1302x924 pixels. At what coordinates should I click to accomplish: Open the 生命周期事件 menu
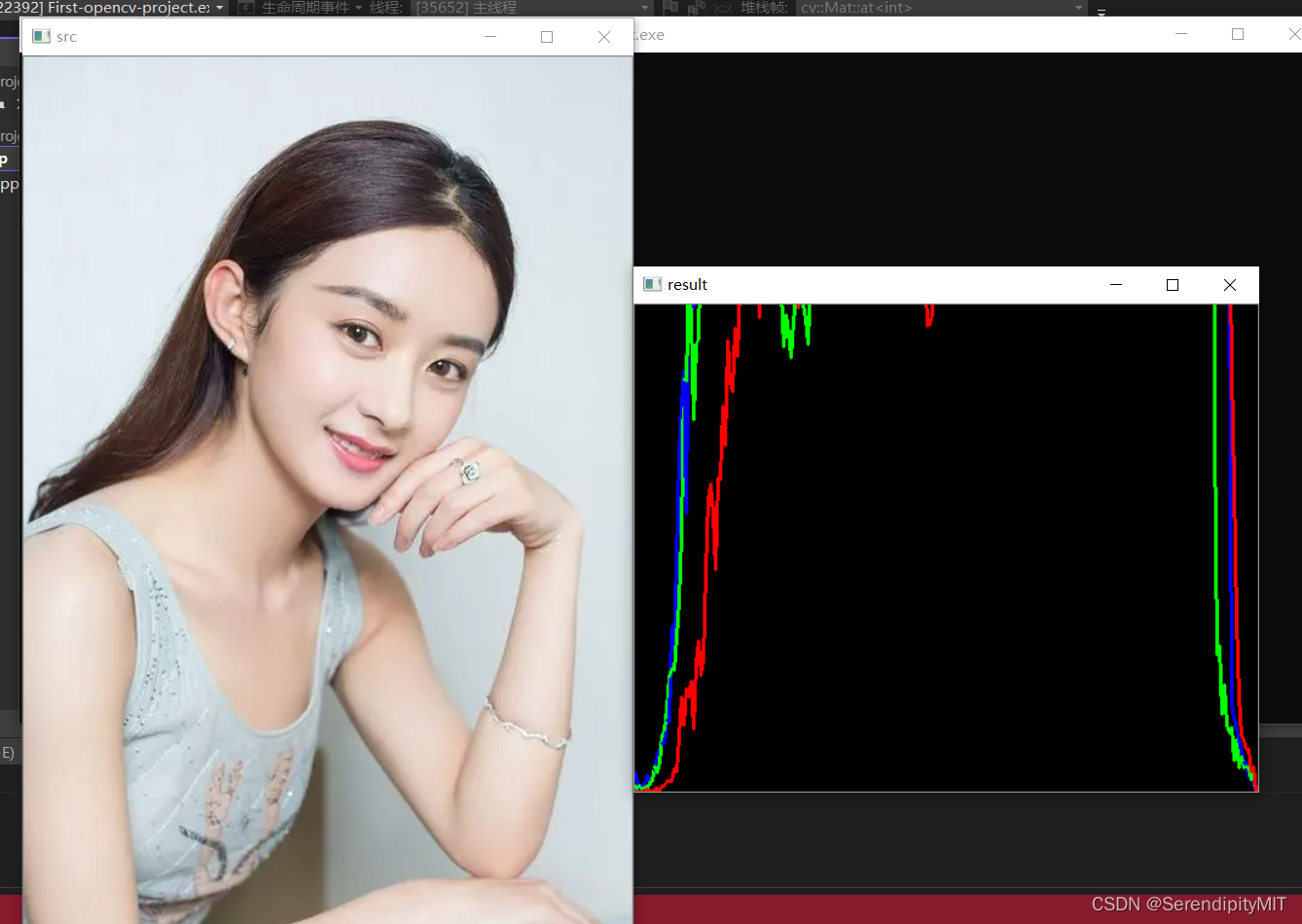click(358, 7)
